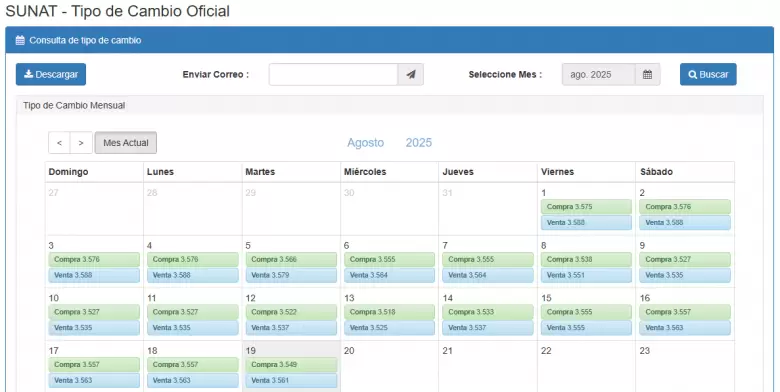Select the Compra 3.575 entry on August 1
Image resolution: width=780 pixels, height=392 pixels.
point(586,206)
